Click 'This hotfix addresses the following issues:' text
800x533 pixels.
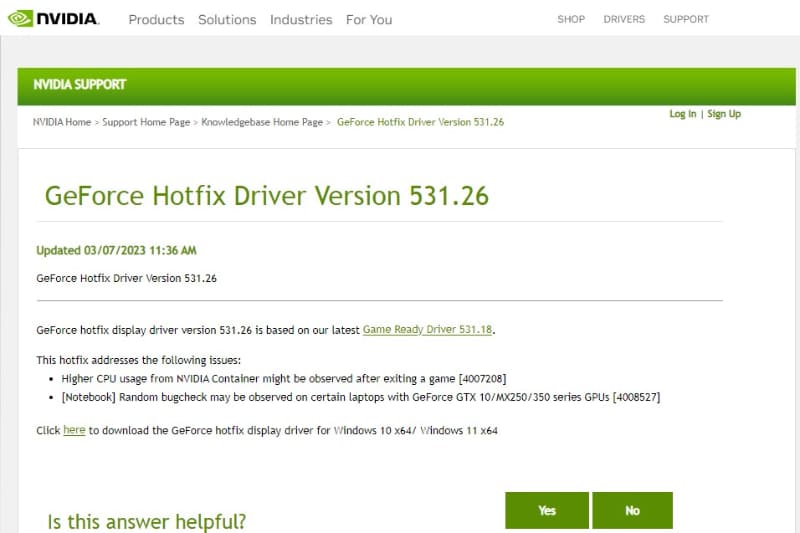tap(138, 360)
